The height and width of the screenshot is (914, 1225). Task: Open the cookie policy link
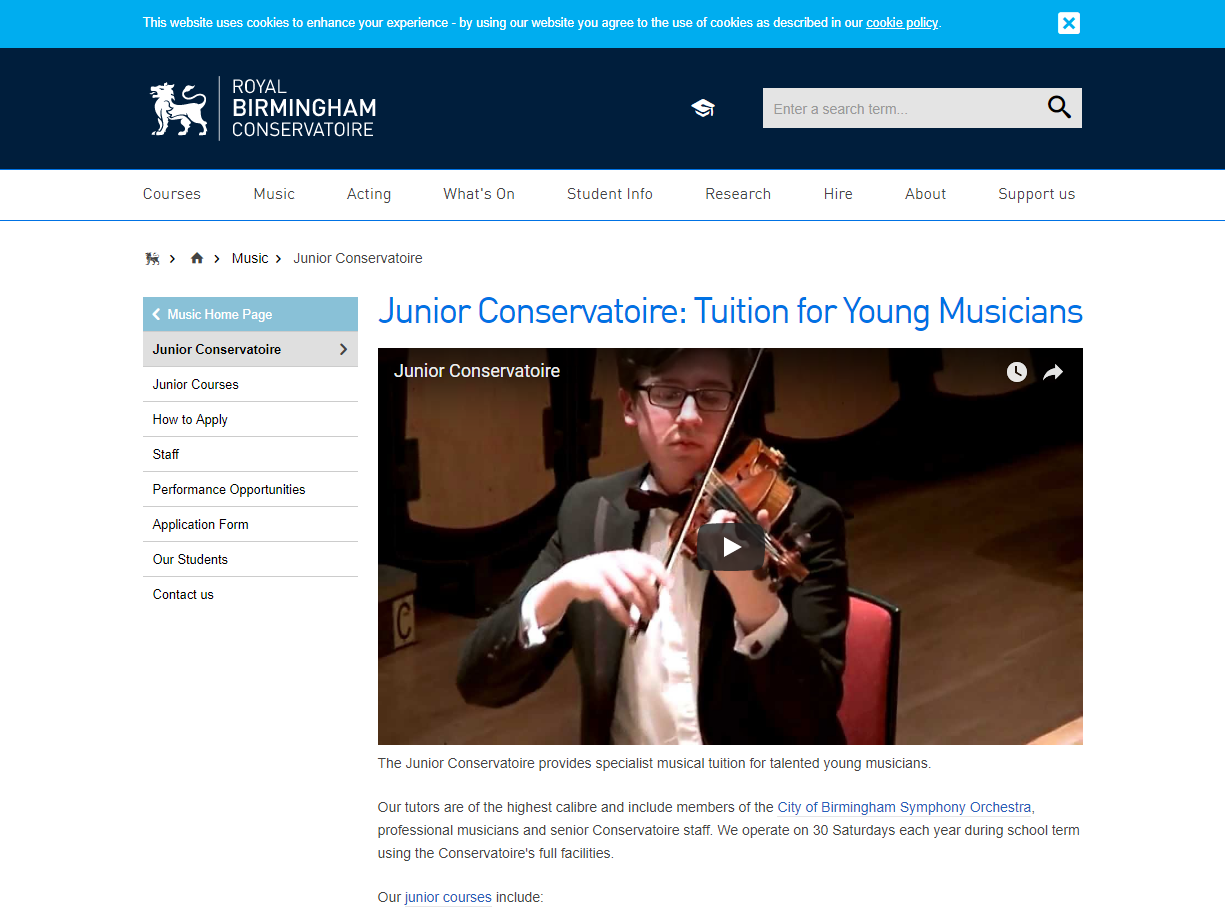902,23
